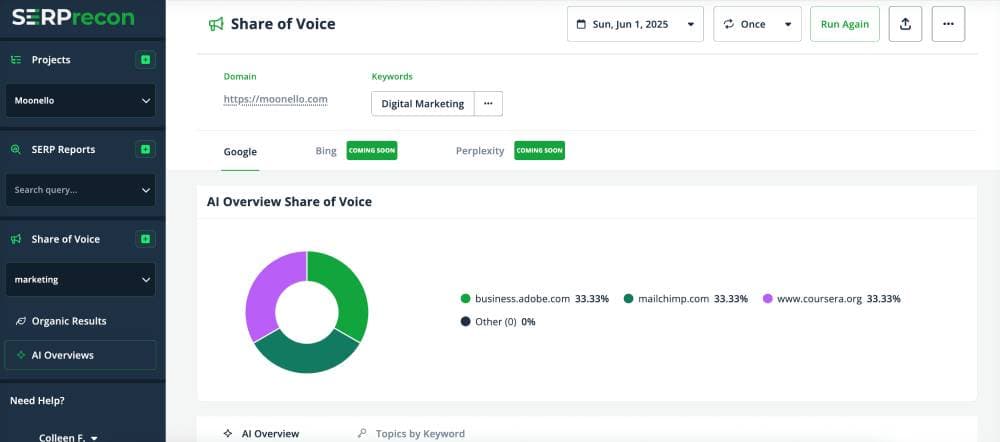Open the date picker showing Sun, Jun 1, 2025
The image size is (1000, 442).
[x=635, y=24]
